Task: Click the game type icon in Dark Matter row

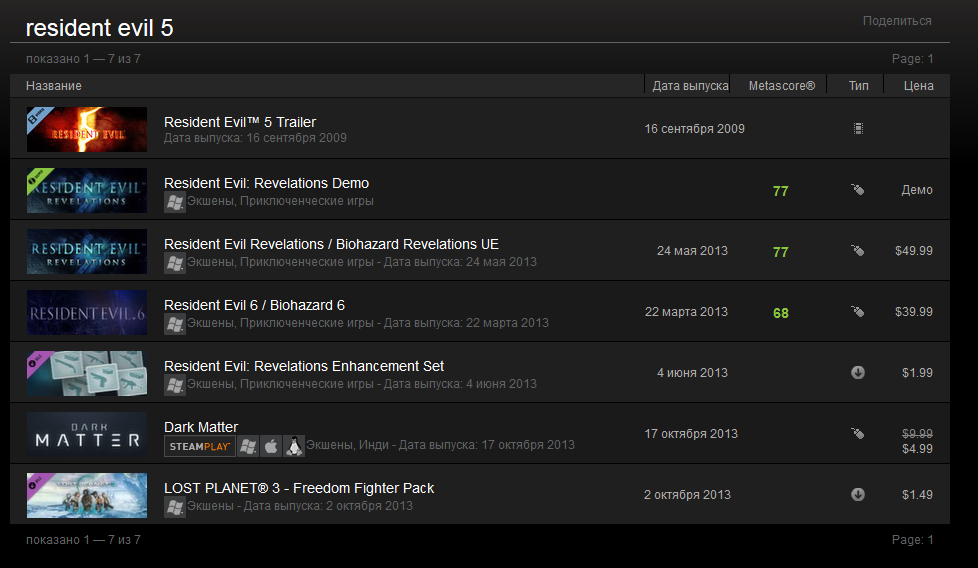Action: tap(857, 433)
